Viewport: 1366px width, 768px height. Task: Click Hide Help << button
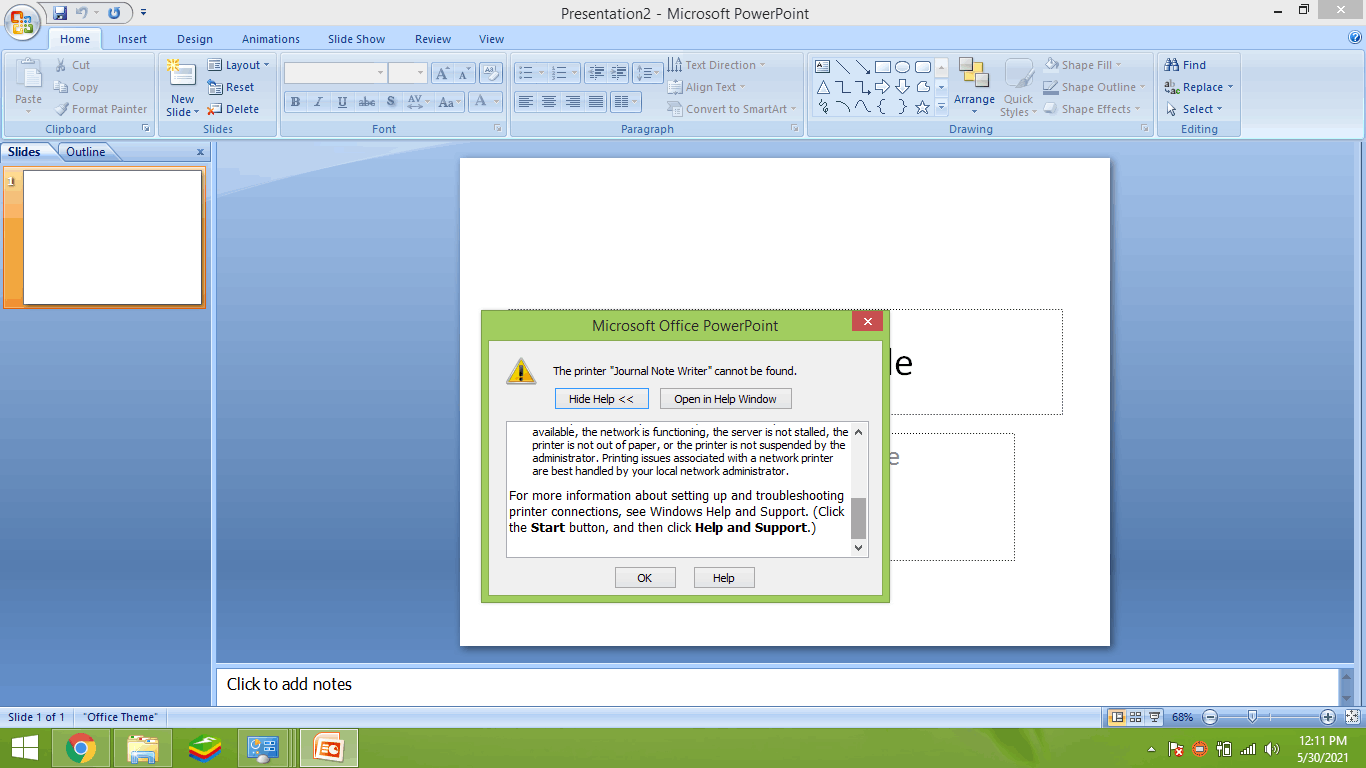(x=601, y=399)
